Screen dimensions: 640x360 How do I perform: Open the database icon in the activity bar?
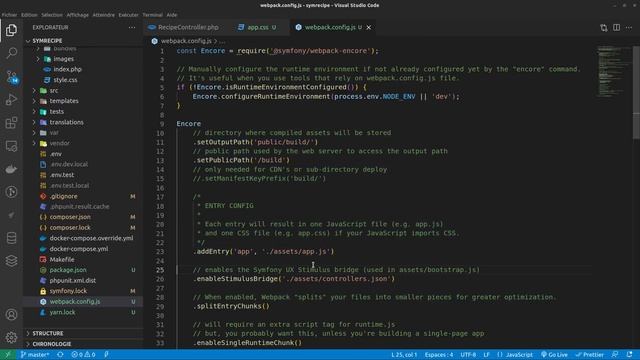[11, 238]
